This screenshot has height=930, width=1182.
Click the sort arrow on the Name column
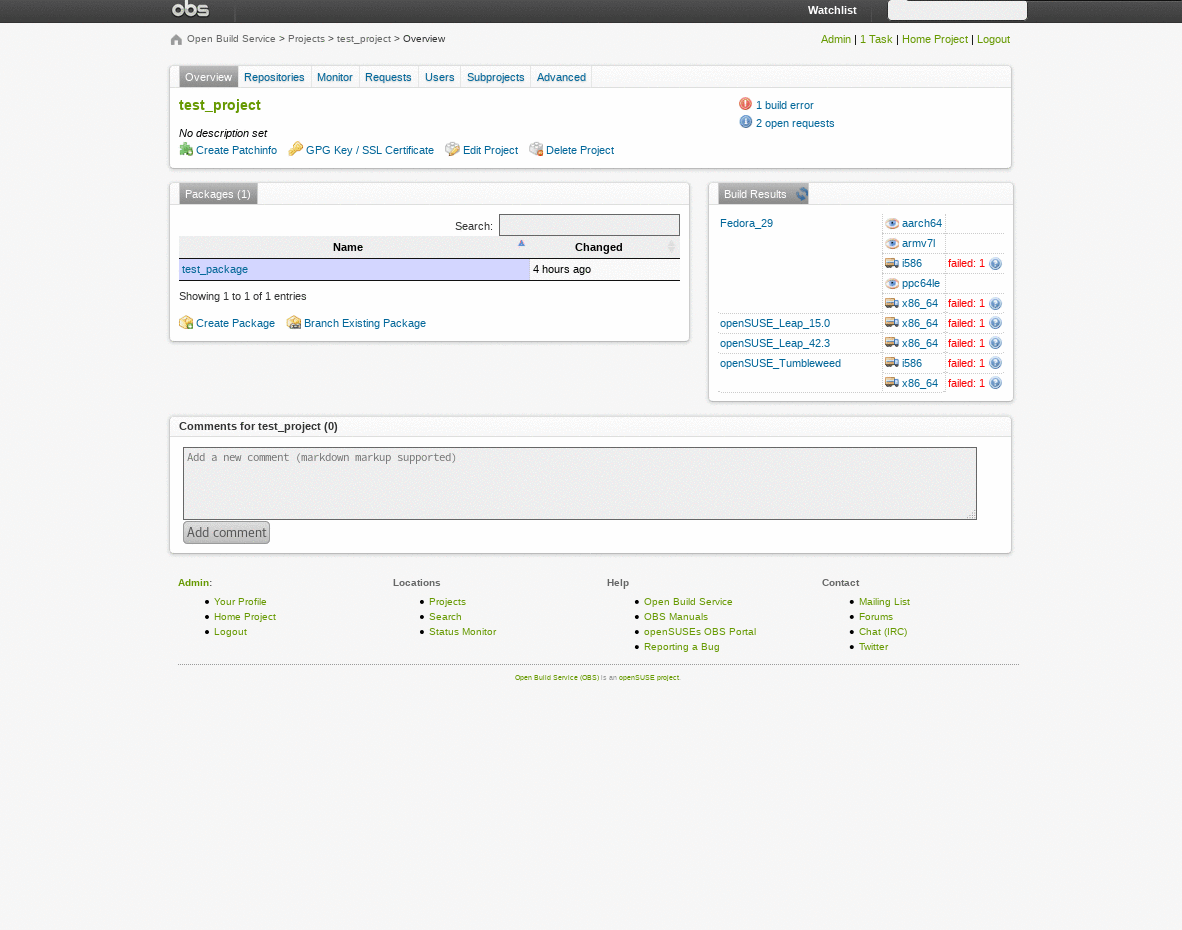tap(521, 242)
